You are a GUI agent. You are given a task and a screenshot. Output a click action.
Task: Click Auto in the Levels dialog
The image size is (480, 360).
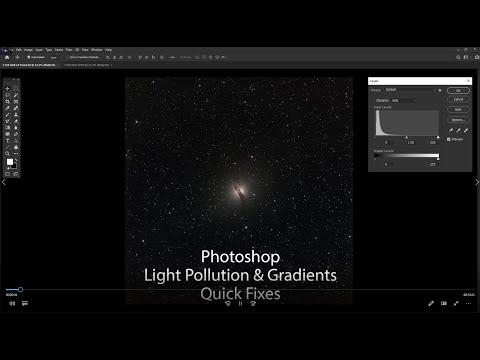click(x=458, y=109)
